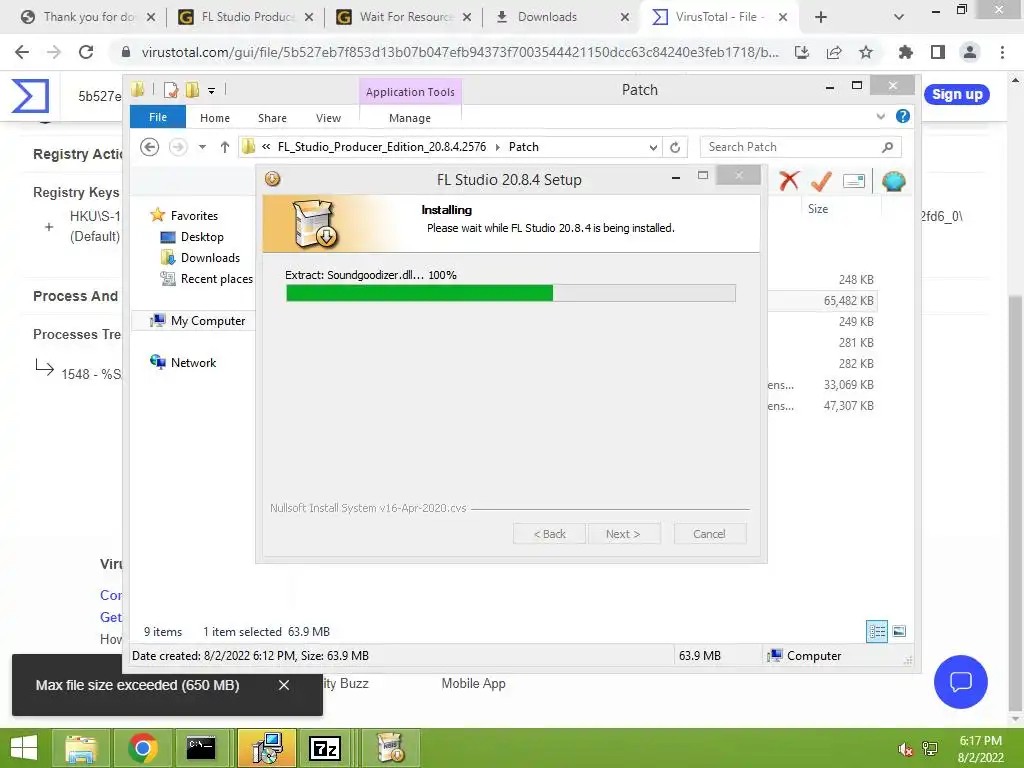
Task: Click the Back button in Setup
Action: tap(549, 534)
